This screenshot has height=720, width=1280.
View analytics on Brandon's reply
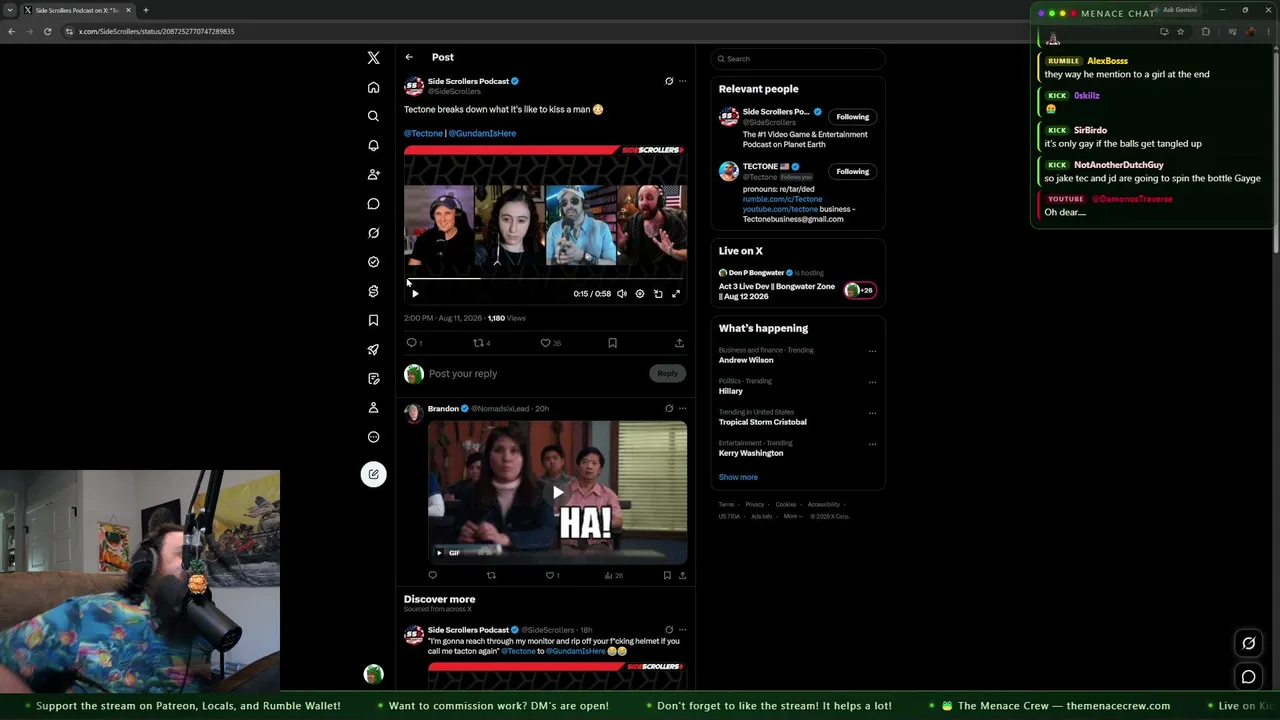[613, 575]
